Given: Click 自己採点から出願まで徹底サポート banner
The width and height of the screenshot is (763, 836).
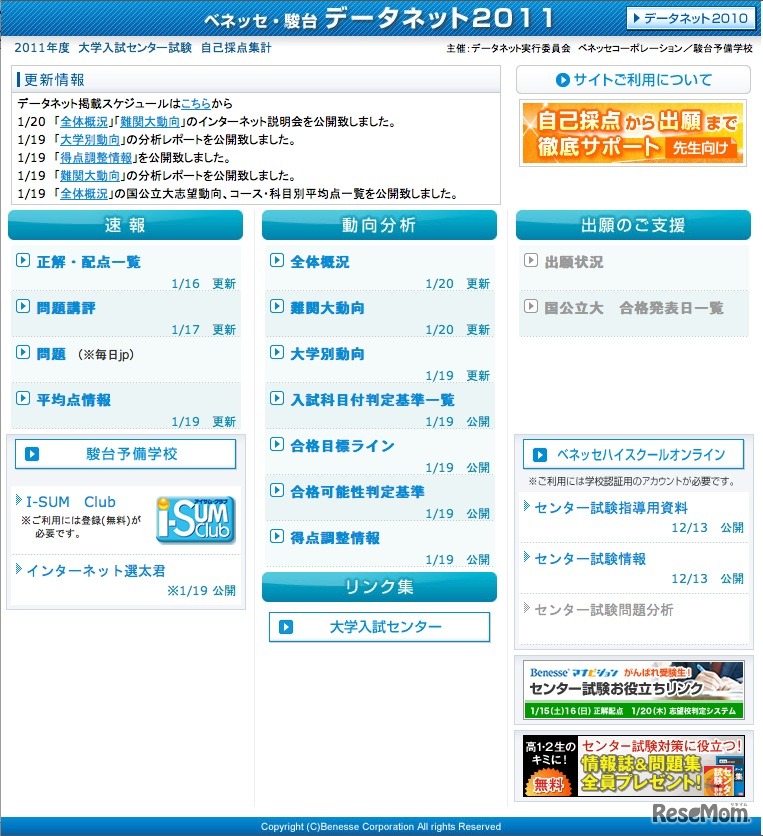Looking at the screenshot, I should tap(633, 133).
